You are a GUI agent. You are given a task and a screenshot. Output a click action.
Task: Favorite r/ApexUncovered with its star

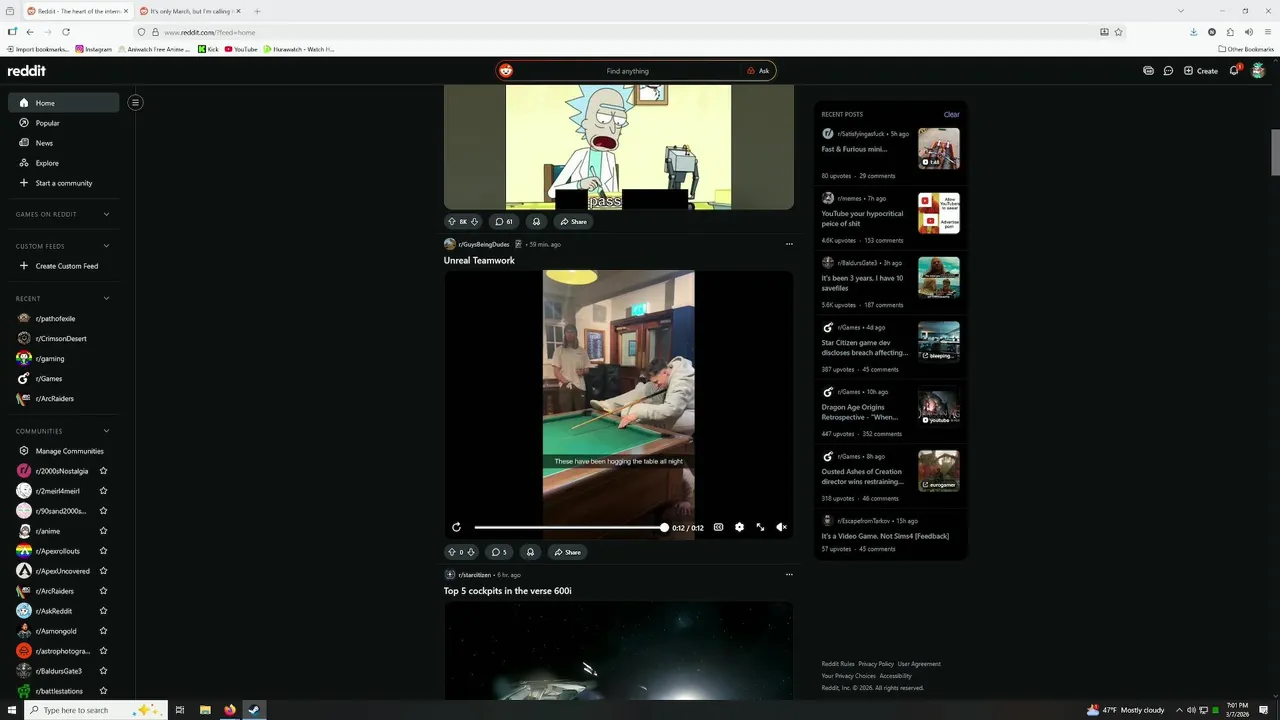coord(103,571)
